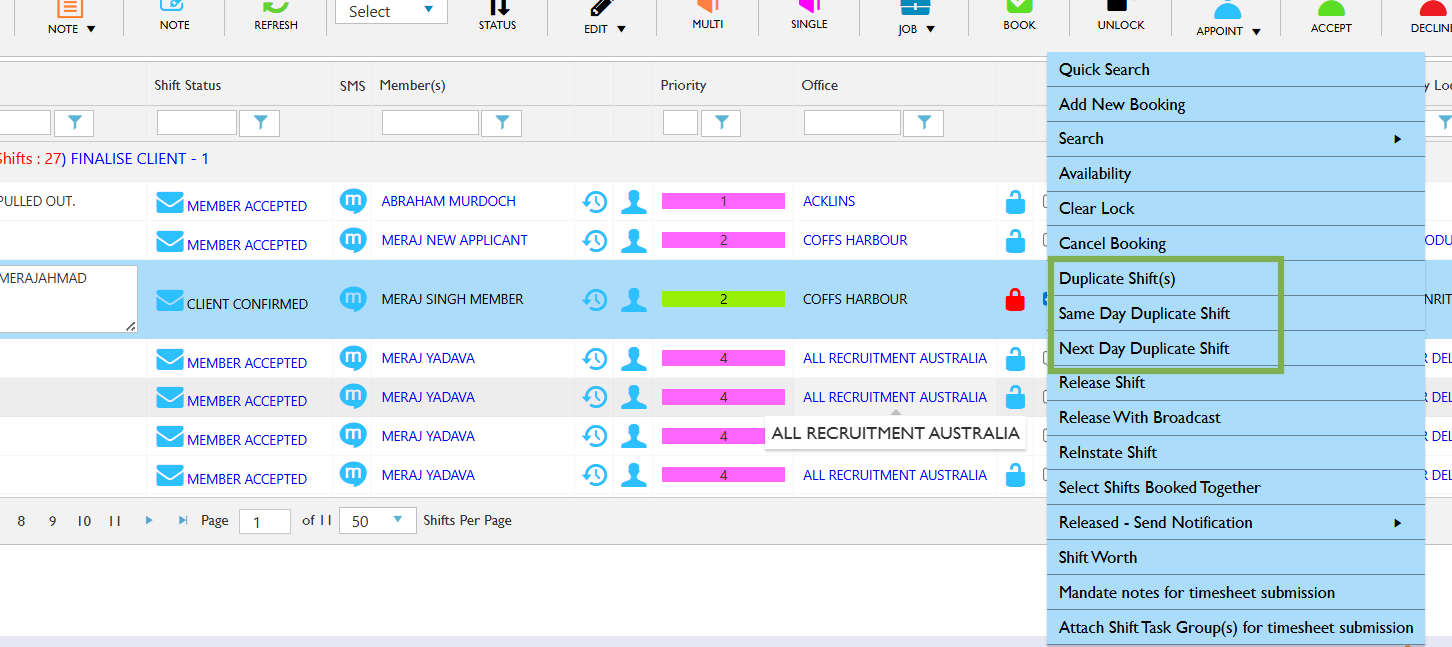The width and height of the screenshot is (1452, 647).
Task: Click the Book shift toolbar icon
Action: click(1019, 12)
